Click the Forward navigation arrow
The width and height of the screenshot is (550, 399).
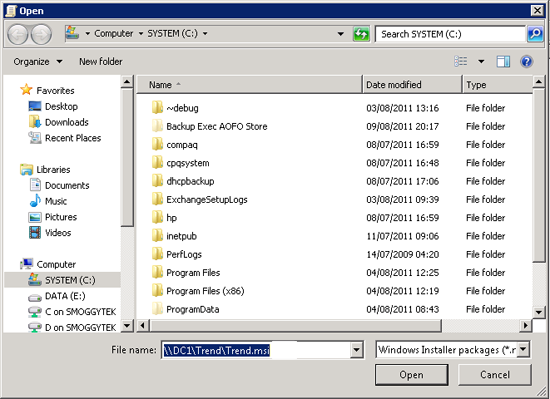click(41, 34)
